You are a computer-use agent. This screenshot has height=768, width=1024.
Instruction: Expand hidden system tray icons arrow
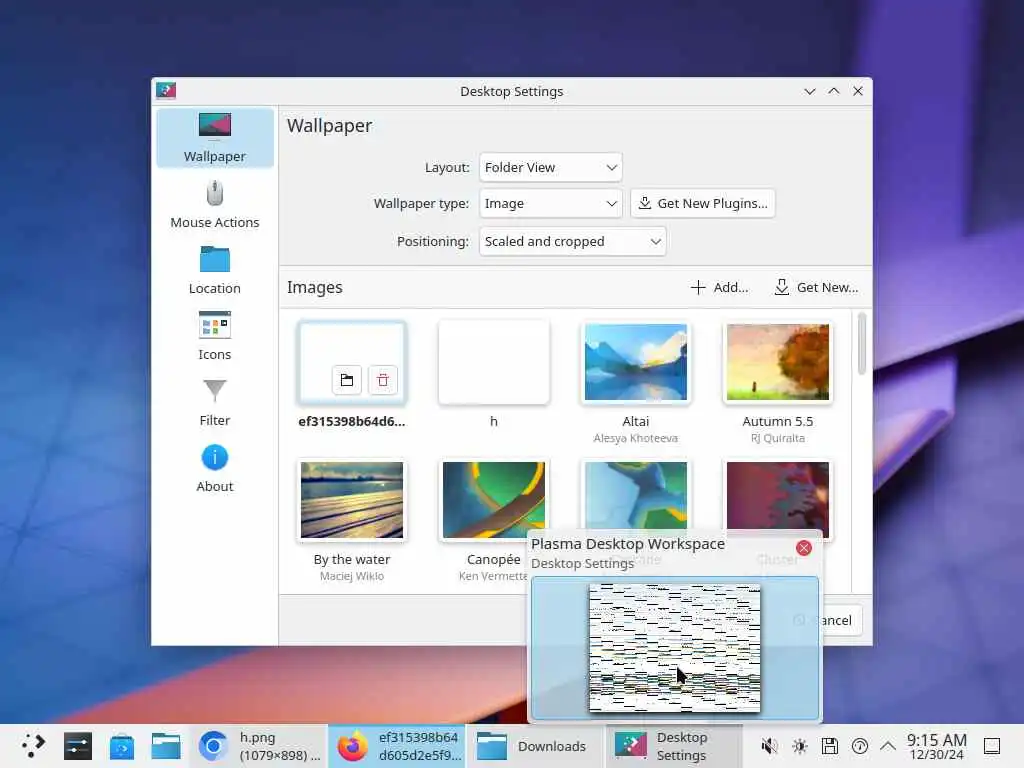pyautogui.click(x=888, y=746)
